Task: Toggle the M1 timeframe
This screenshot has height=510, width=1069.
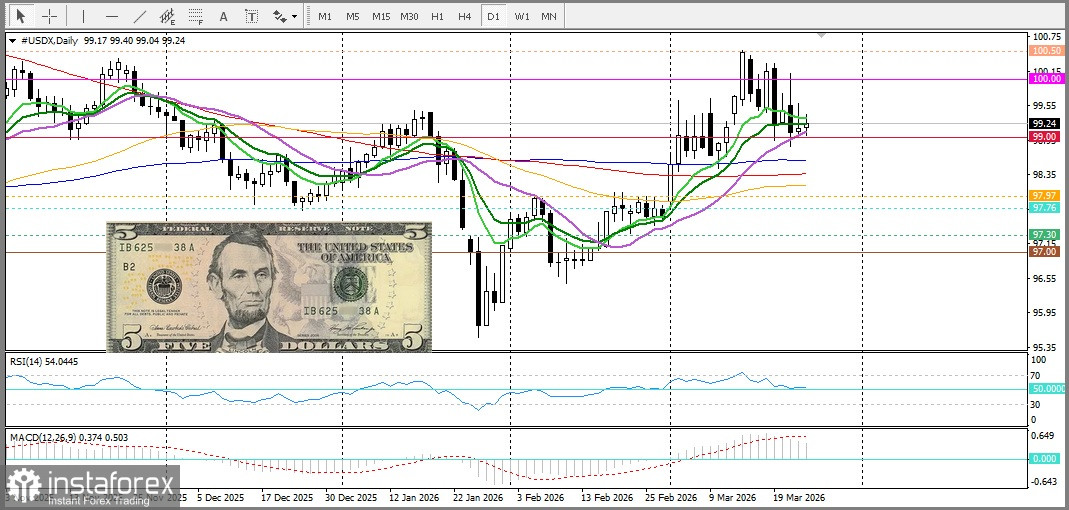Action: (x=325, y=16)
